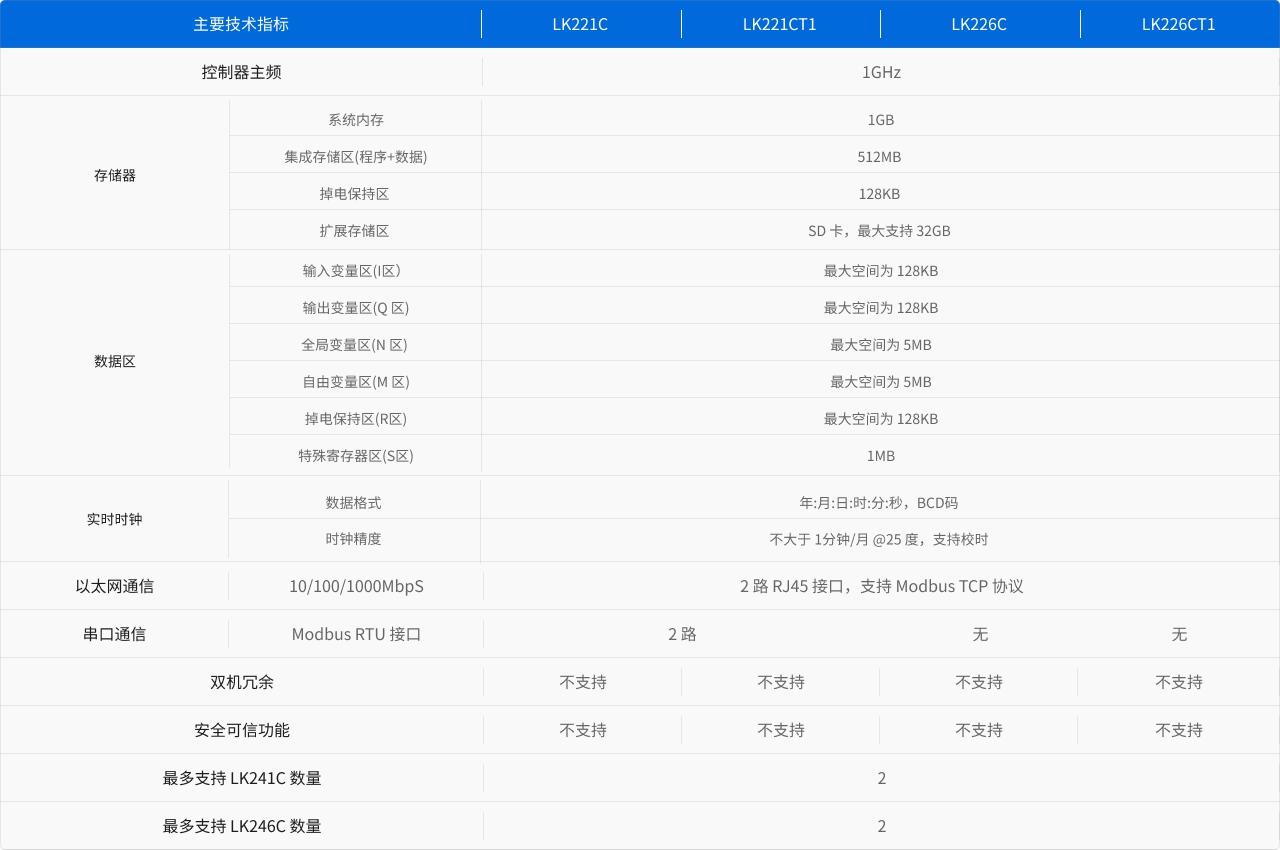The height and width of the screenshot is (850, 1280).
Task: Click '年:月:日:时:分:秒，BCD码' value
Action: (879, 503)
